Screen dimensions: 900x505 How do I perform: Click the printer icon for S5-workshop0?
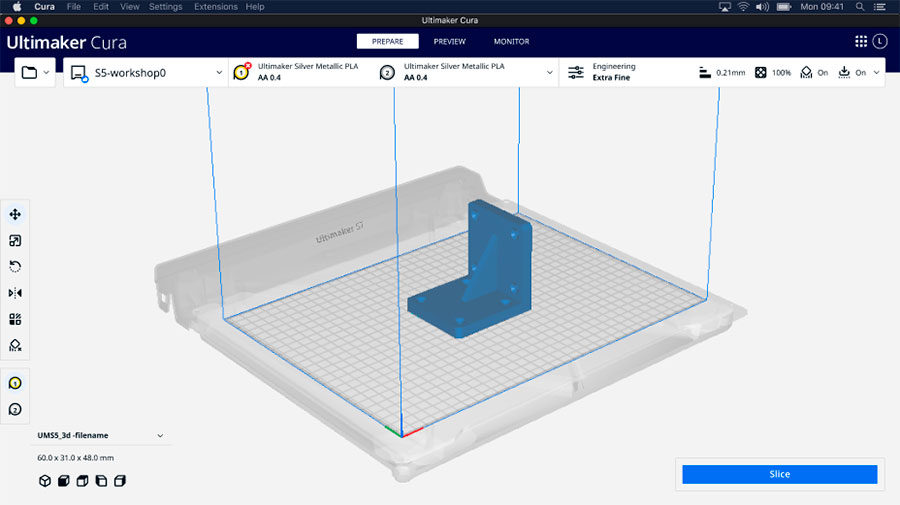coord(79,73)
